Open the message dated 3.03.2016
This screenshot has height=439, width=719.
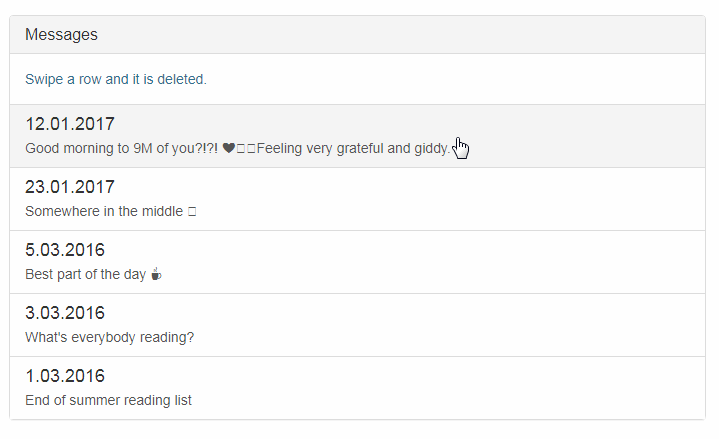tap(65, 313)
